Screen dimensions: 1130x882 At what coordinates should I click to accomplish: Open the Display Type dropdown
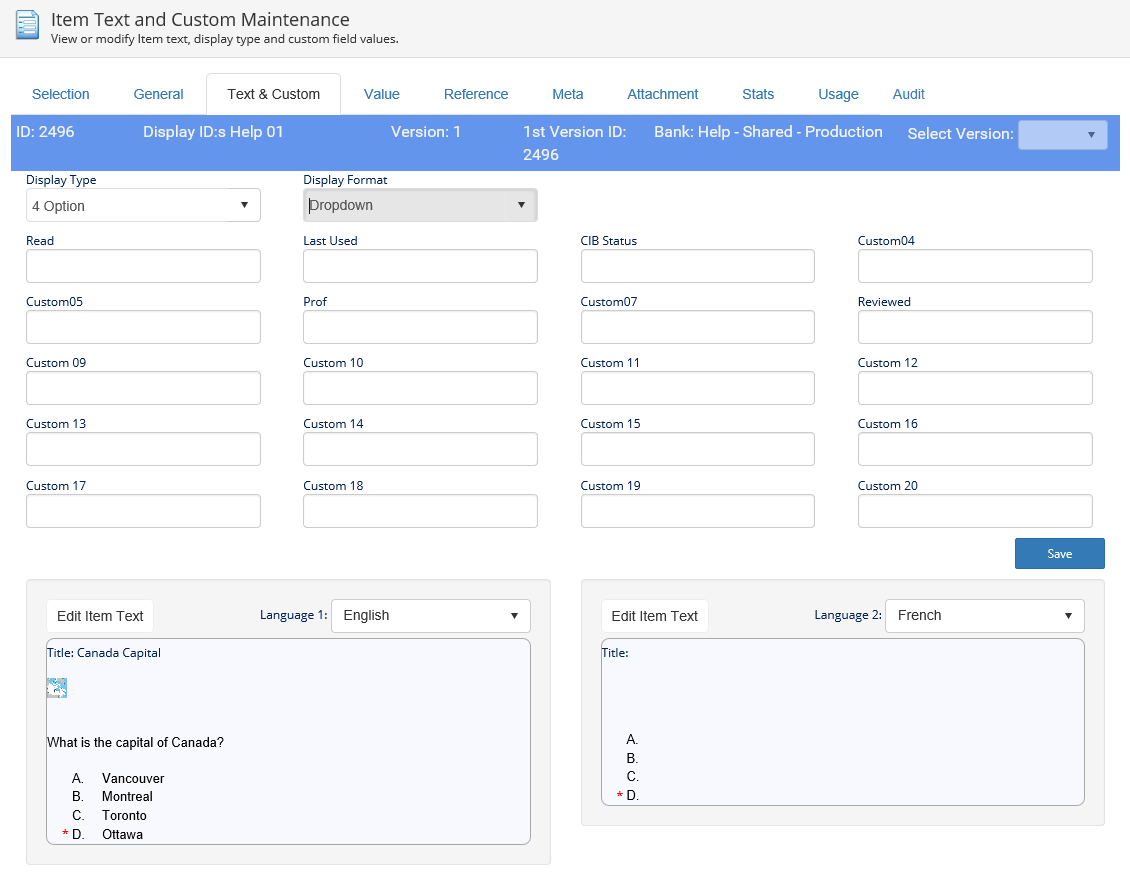pyautogui.click(x=143, y=205)
